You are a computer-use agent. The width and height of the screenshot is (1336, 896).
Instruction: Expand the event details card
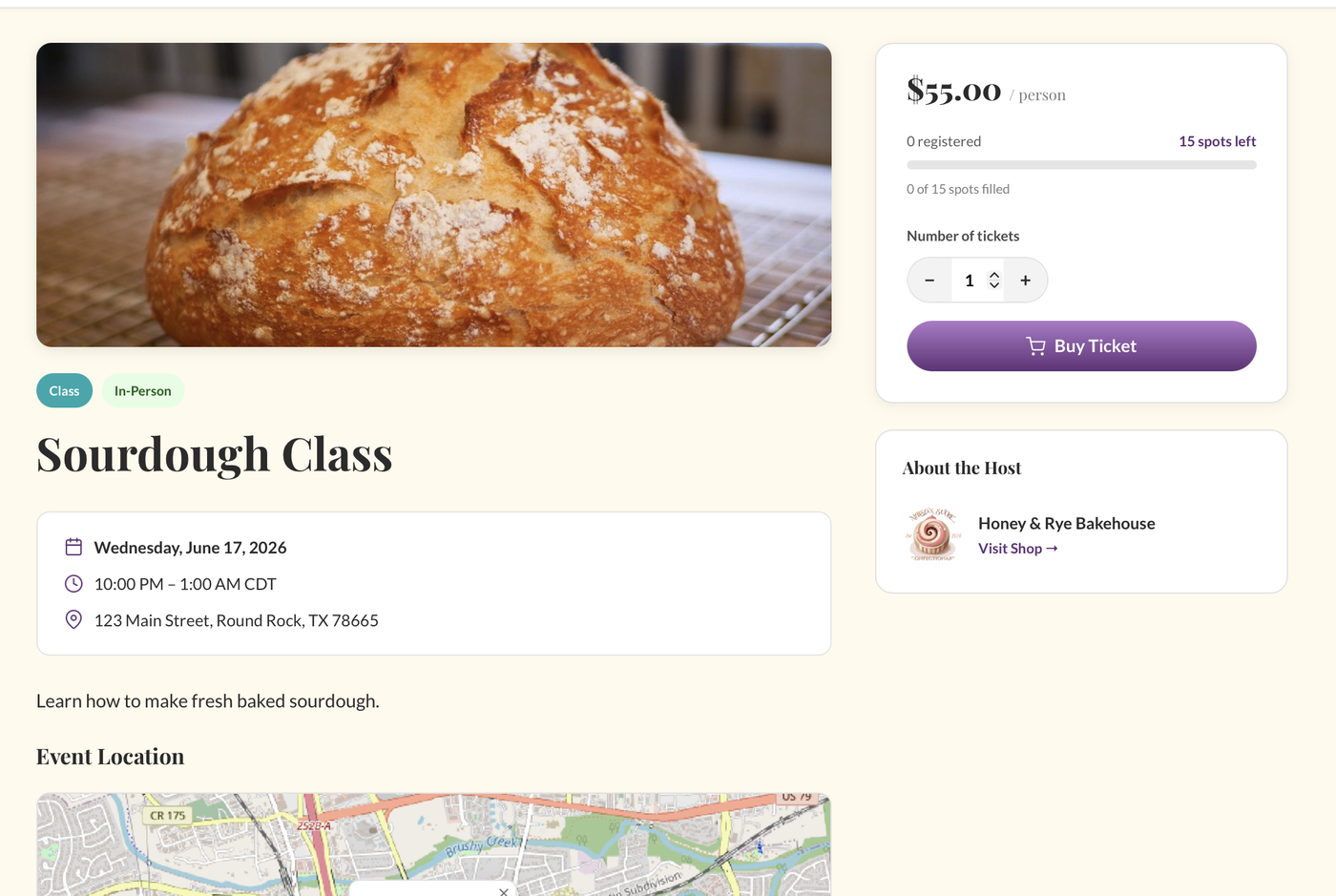433,582
